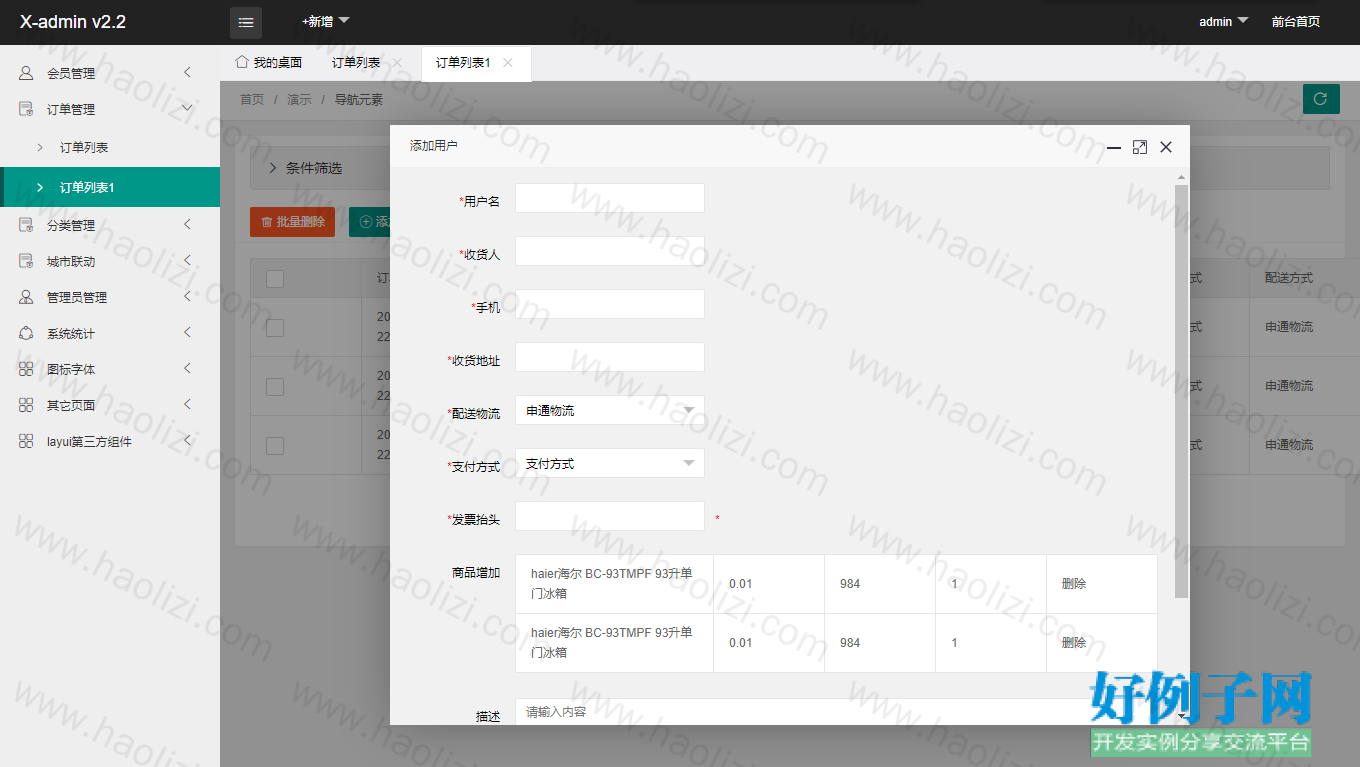Click the 手机 input field

tap(610, 304)
